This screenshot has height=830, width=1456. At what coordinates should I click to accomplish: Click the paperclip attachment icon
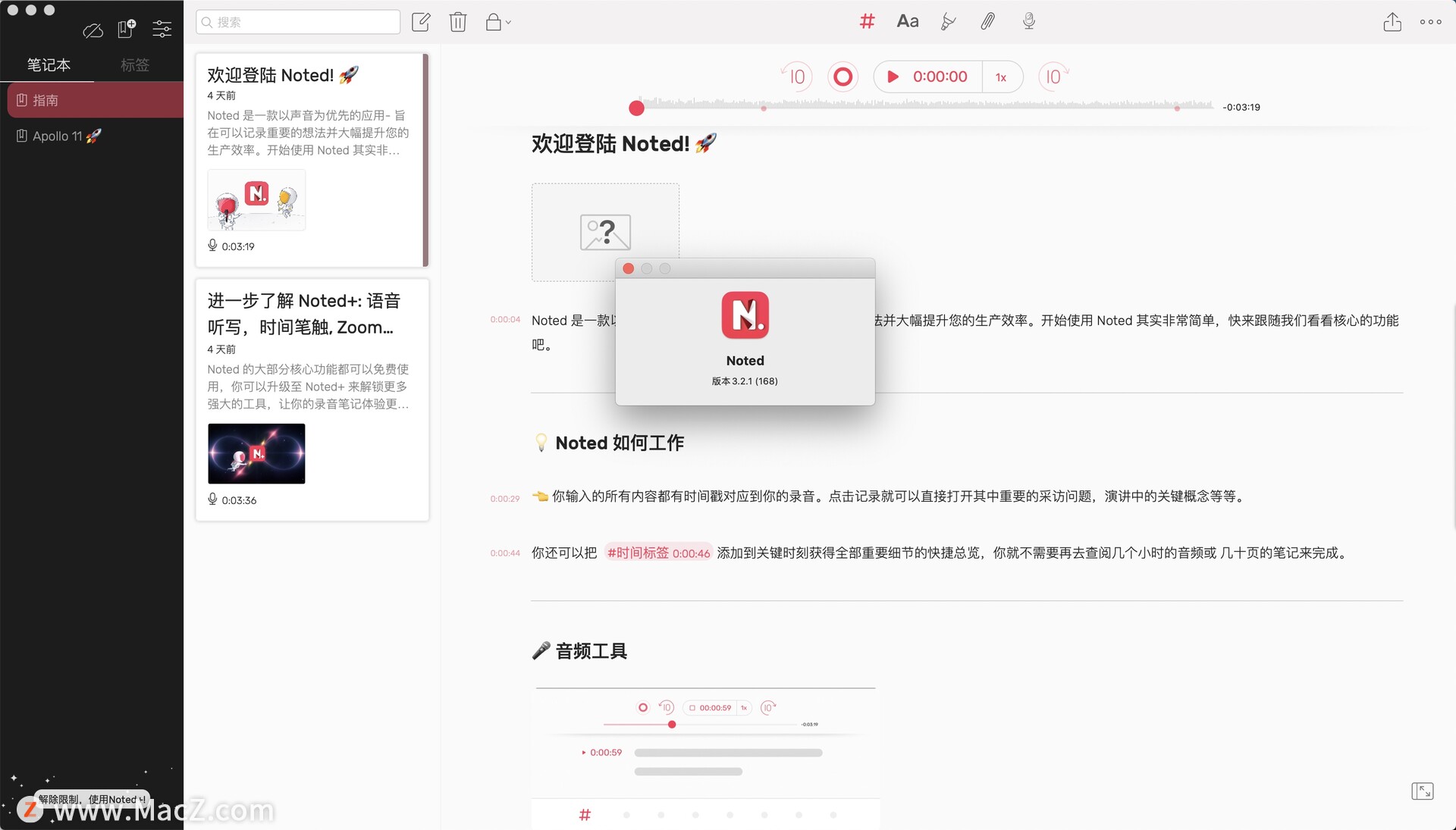coord(987,21)
